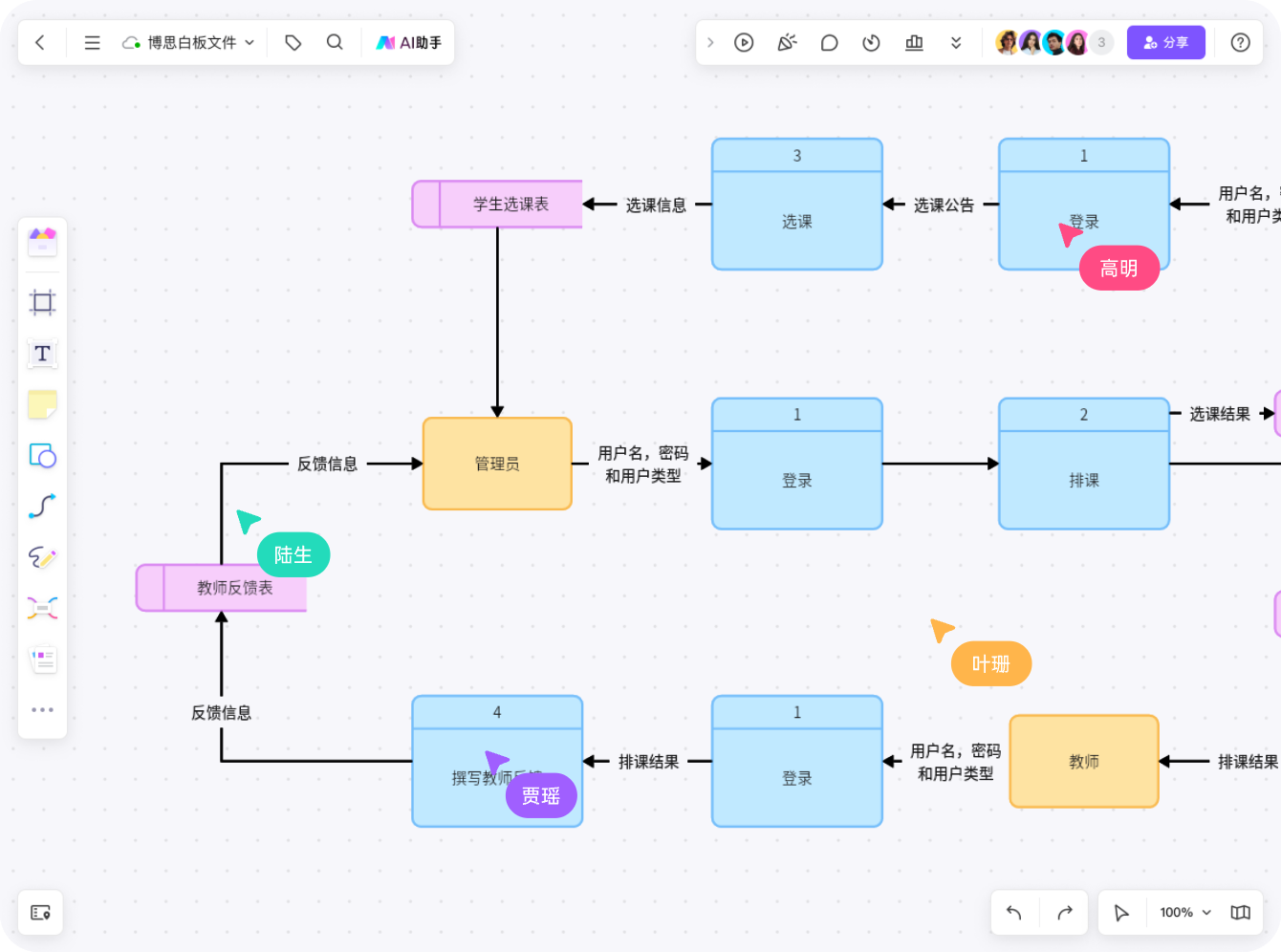Click the 选课公告 connector label
This screenshot has width=1281, height=952.
944,206
